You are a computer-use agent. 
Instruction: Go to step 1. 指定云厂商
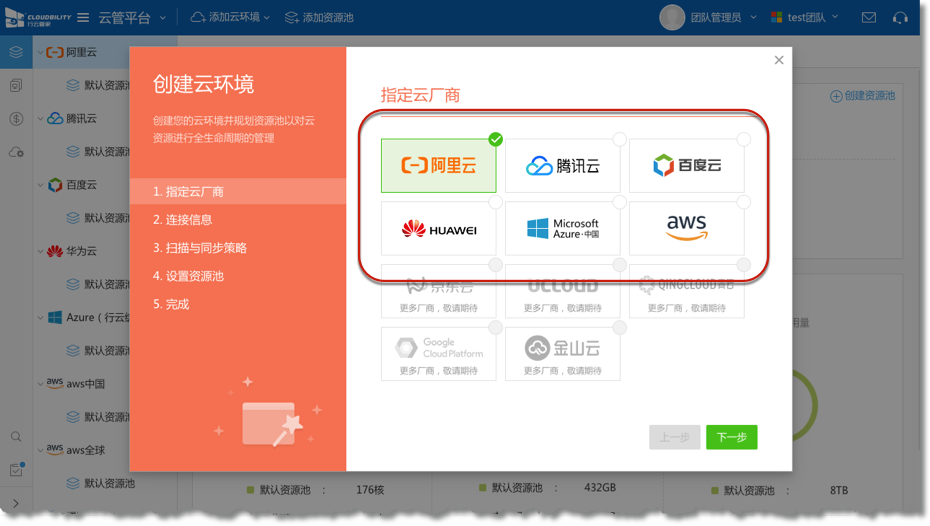pos(237,192)
